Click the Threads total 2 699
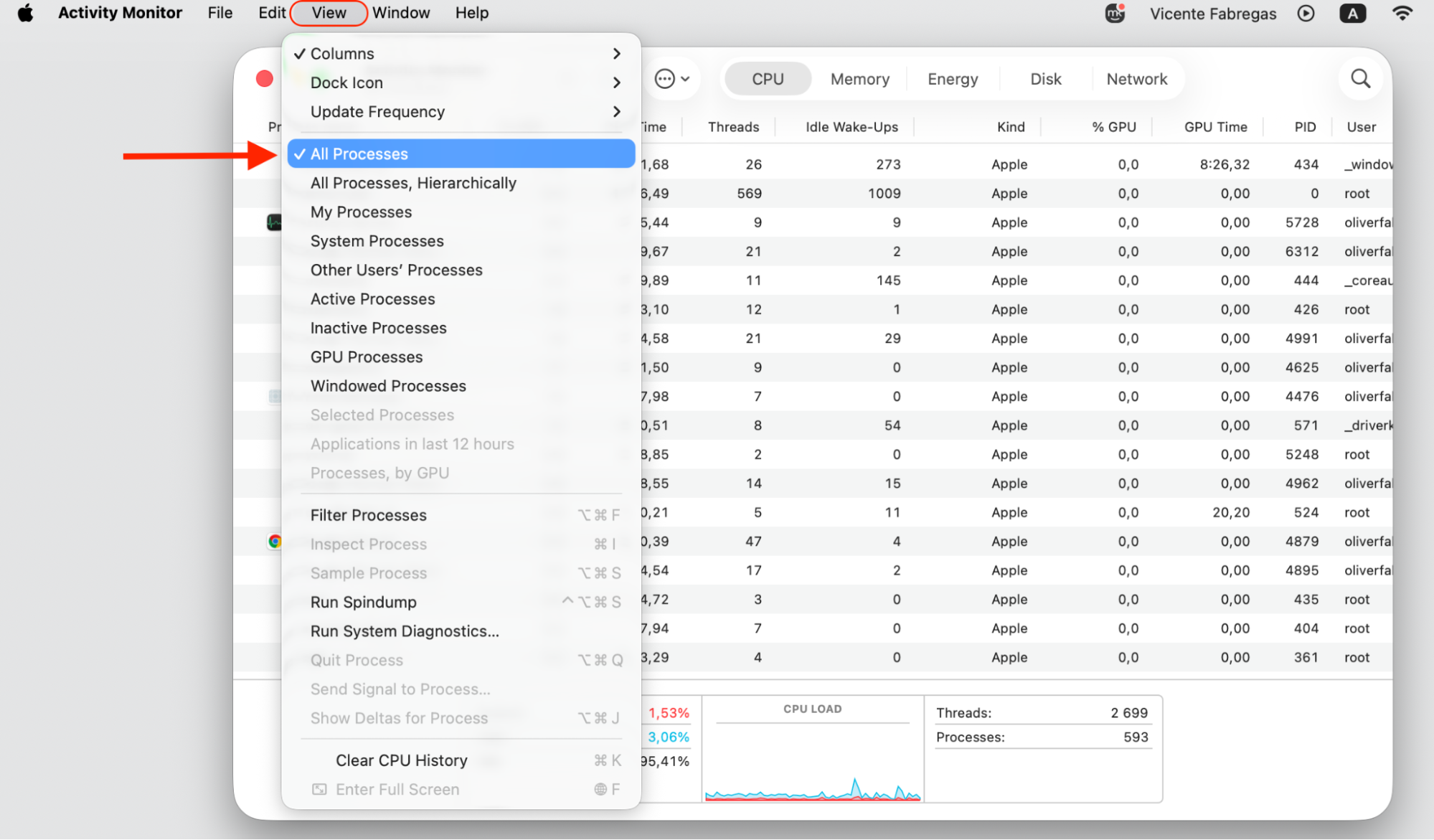The height and width of the screenshot is (840, 1434). click(1129, 713)
